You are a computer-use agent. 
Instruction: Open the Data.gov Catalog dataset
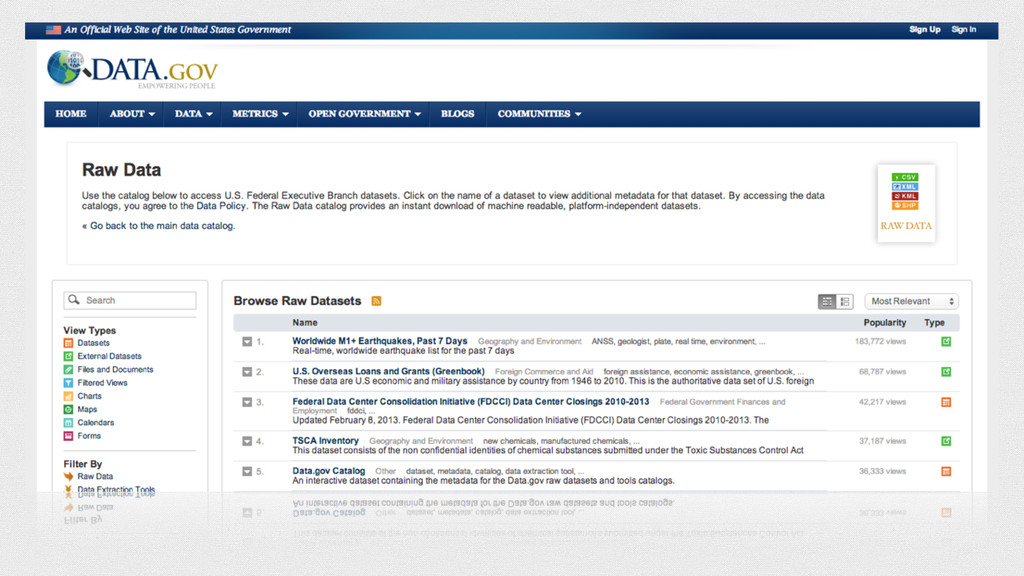point(328,471)
